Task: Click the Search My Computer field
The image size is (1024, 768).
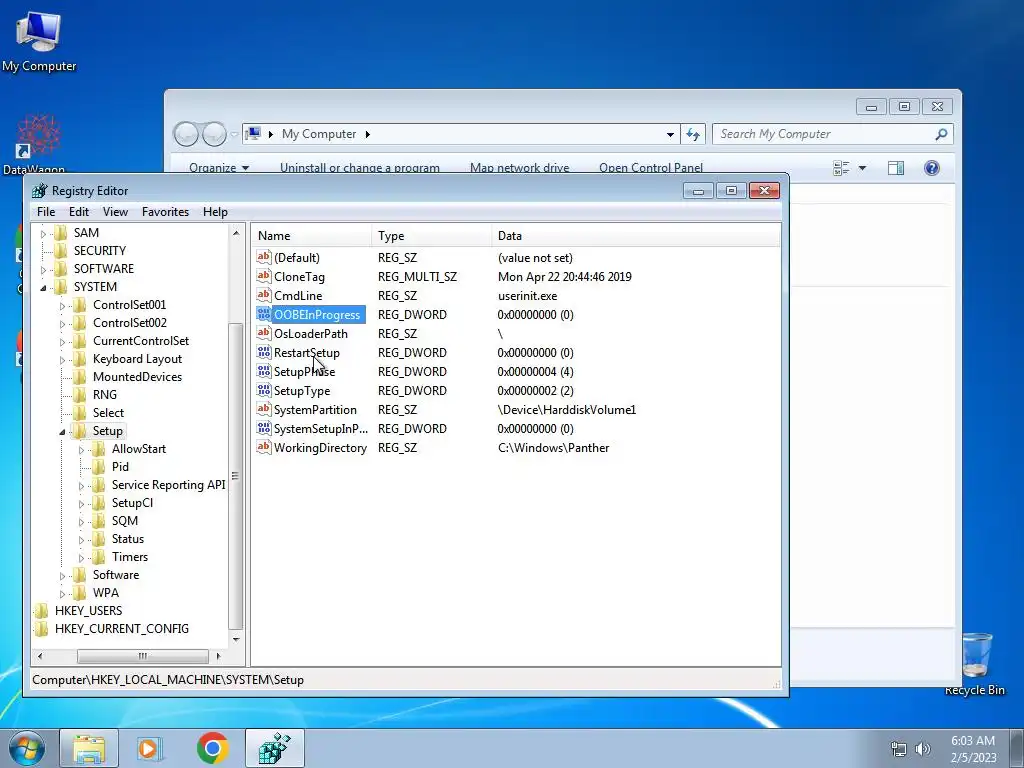Action: pos(833,134)
